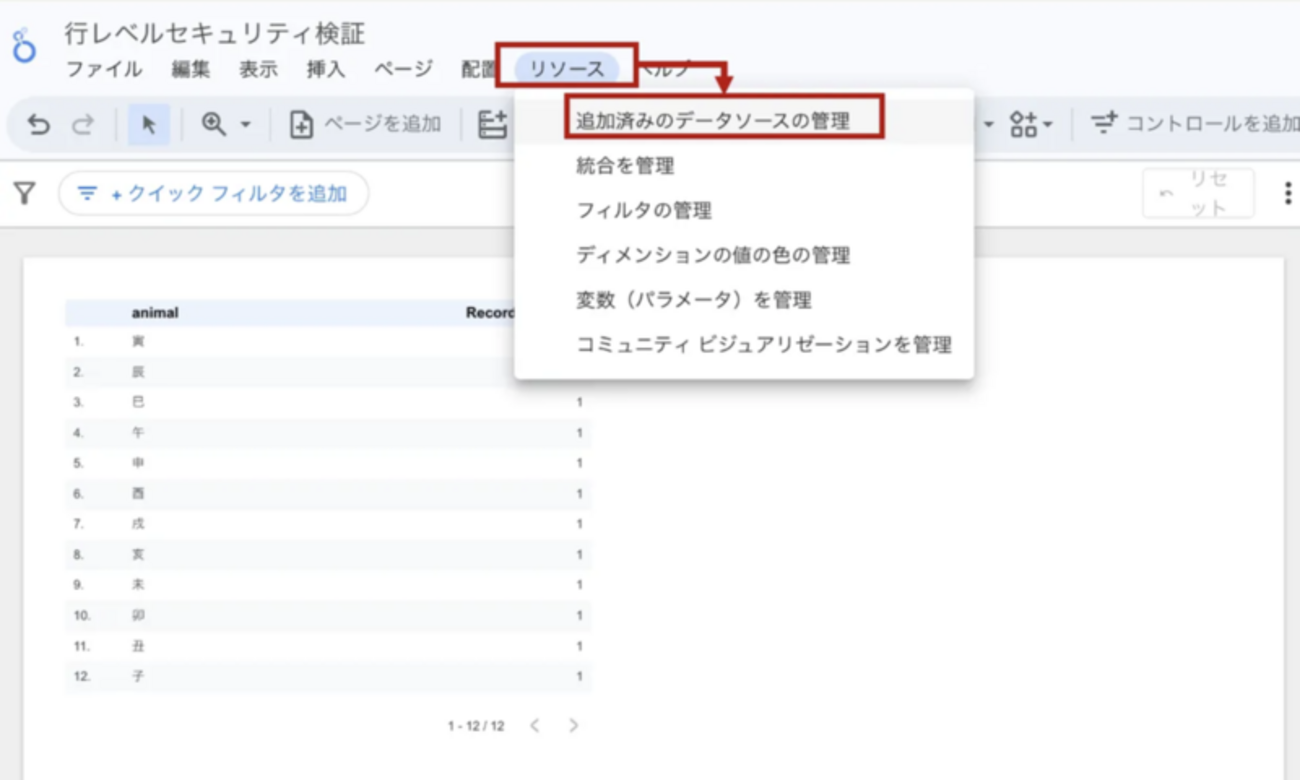The width and height of the screenshot is (1300, 780).
Task: Click the zoom magnifier icon
Action: [x=214, y=125]
